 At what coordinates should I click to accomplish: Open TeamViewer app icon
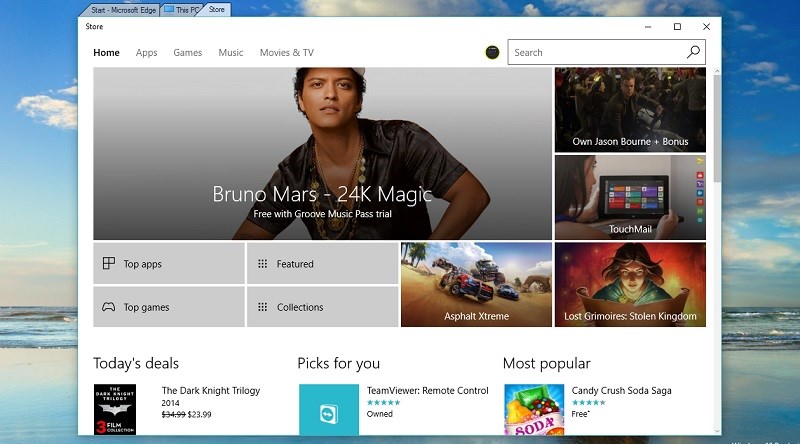(329, 410)
